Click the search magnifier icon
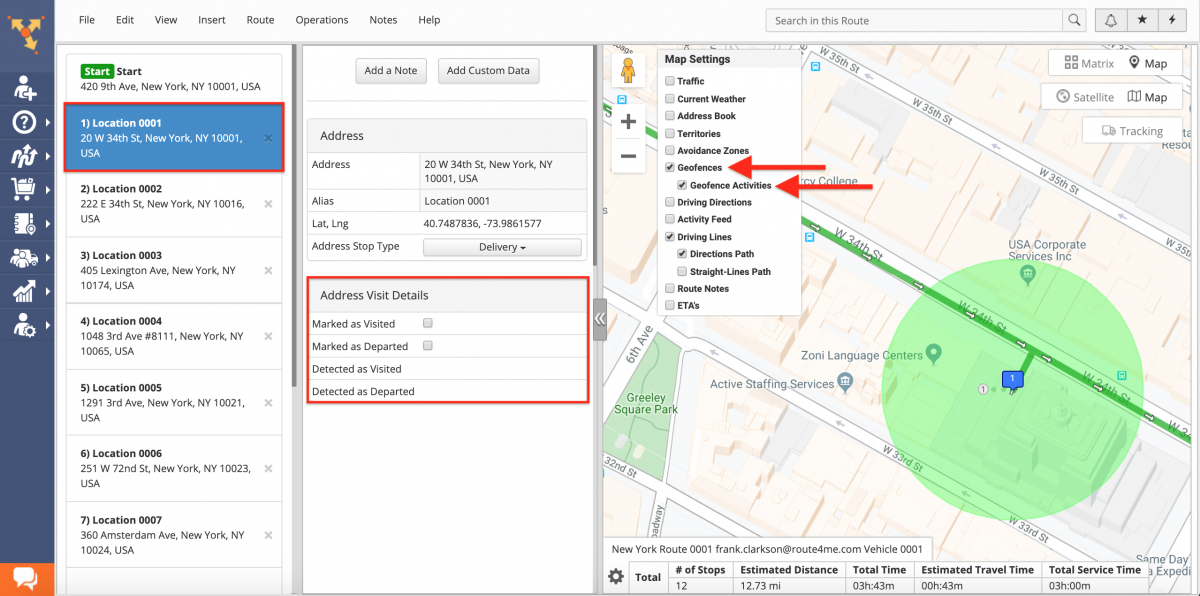Viewport: 1200px width, 596px height. click(x=1074, y=20)
